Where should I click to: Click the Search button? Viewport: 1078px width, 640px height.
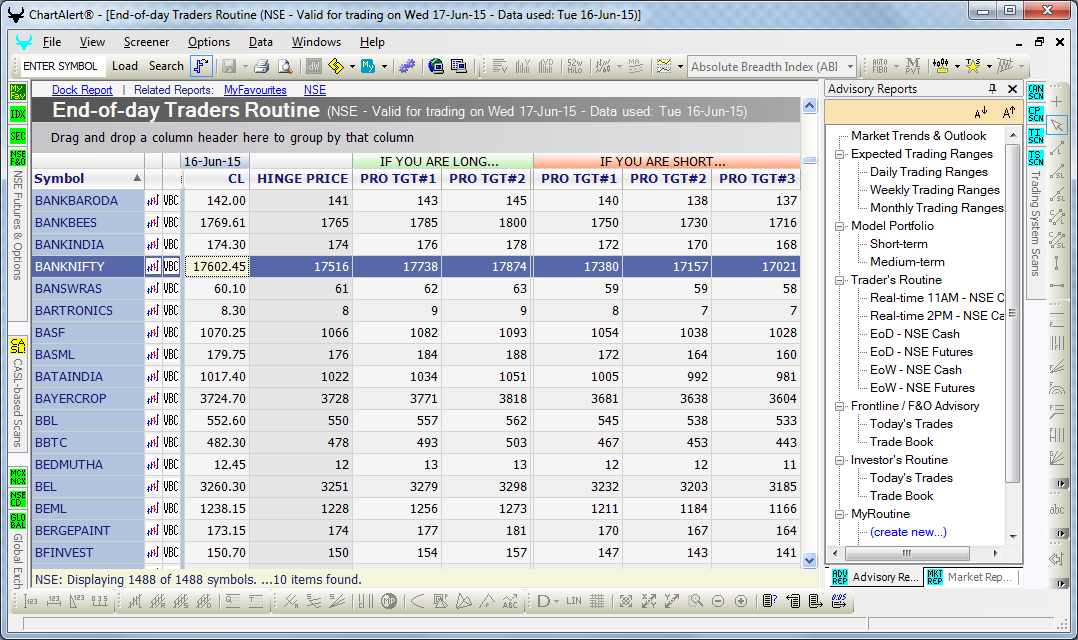166,66
